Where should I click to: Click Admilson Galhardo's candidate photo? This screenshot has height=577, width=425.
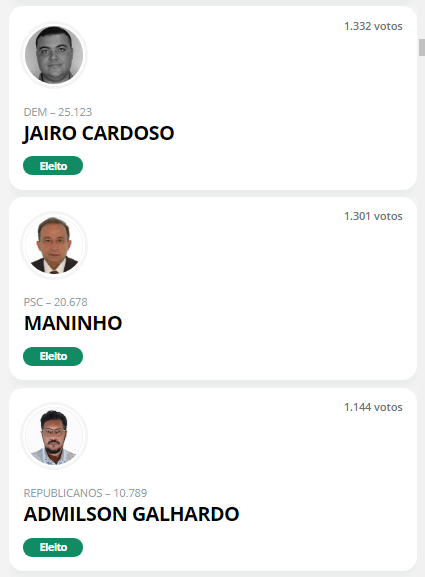[x=54, y=436]
